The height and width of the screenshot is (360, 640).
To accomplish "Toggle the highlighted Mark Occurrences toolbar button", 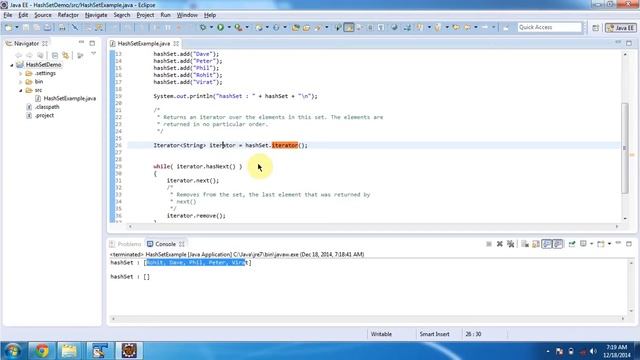I will click(x=349, y=27).
